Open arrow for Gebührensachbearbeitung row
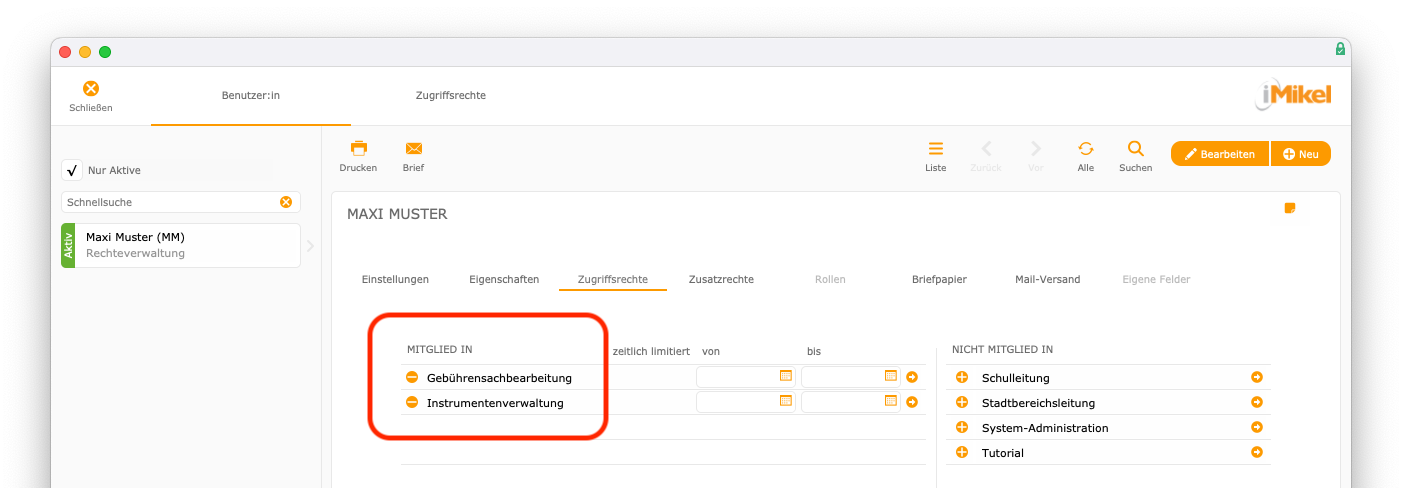Viewport: 1407px width, 488px height. click(912, 377)
